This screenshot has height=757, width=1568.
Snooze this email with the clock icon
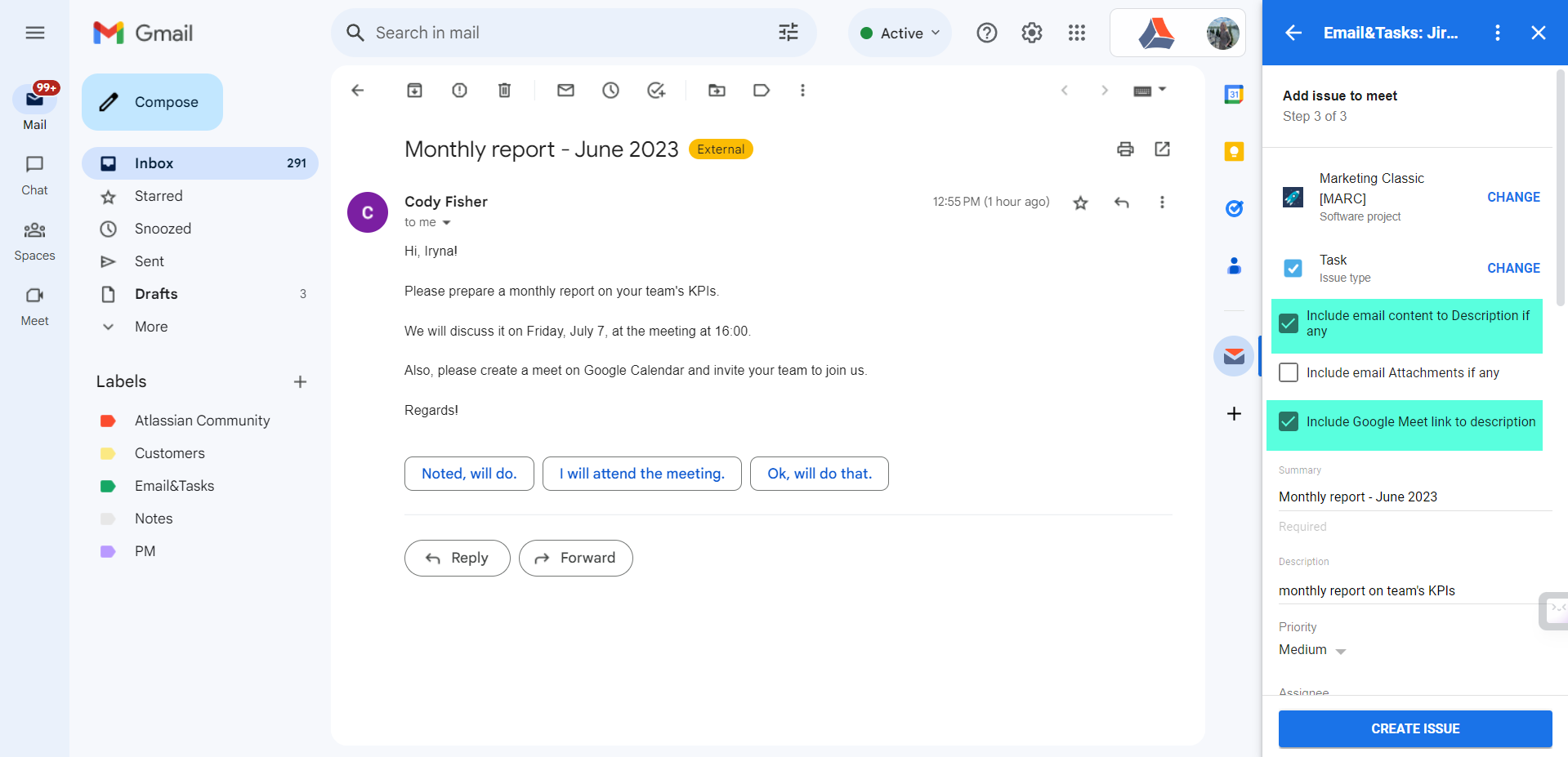click(610, 91)
